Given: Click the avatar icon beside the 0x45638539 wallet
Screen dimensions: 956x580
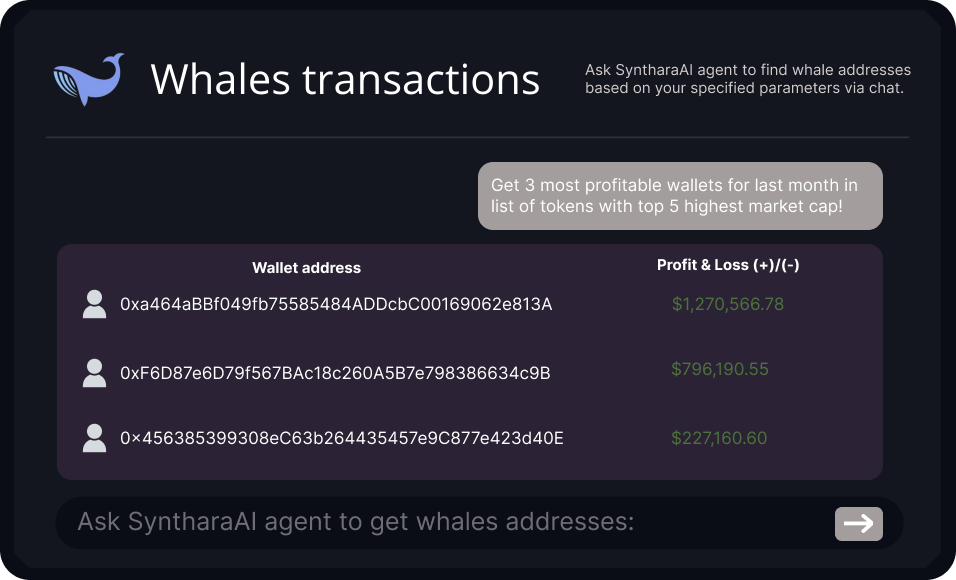Looking at the screenshot, I should 94,438.
